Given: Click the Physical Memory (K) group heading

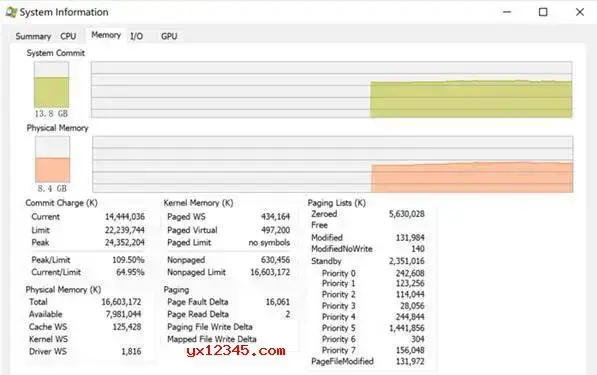Looking at the screenshot, I should [x=63, y=290].
